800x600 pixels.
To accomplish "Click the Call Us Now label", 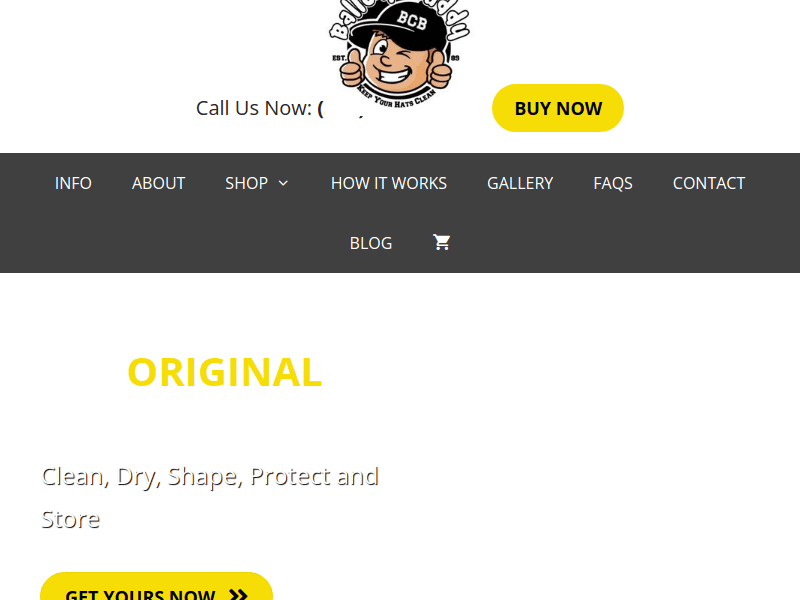I will (x=254, y=108).
